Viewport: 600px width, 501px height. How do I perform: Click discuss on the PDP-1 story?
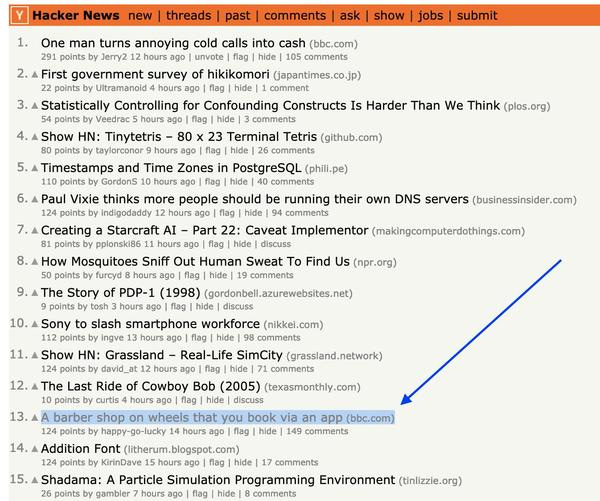pyautogui.click(x=238, y=307)
